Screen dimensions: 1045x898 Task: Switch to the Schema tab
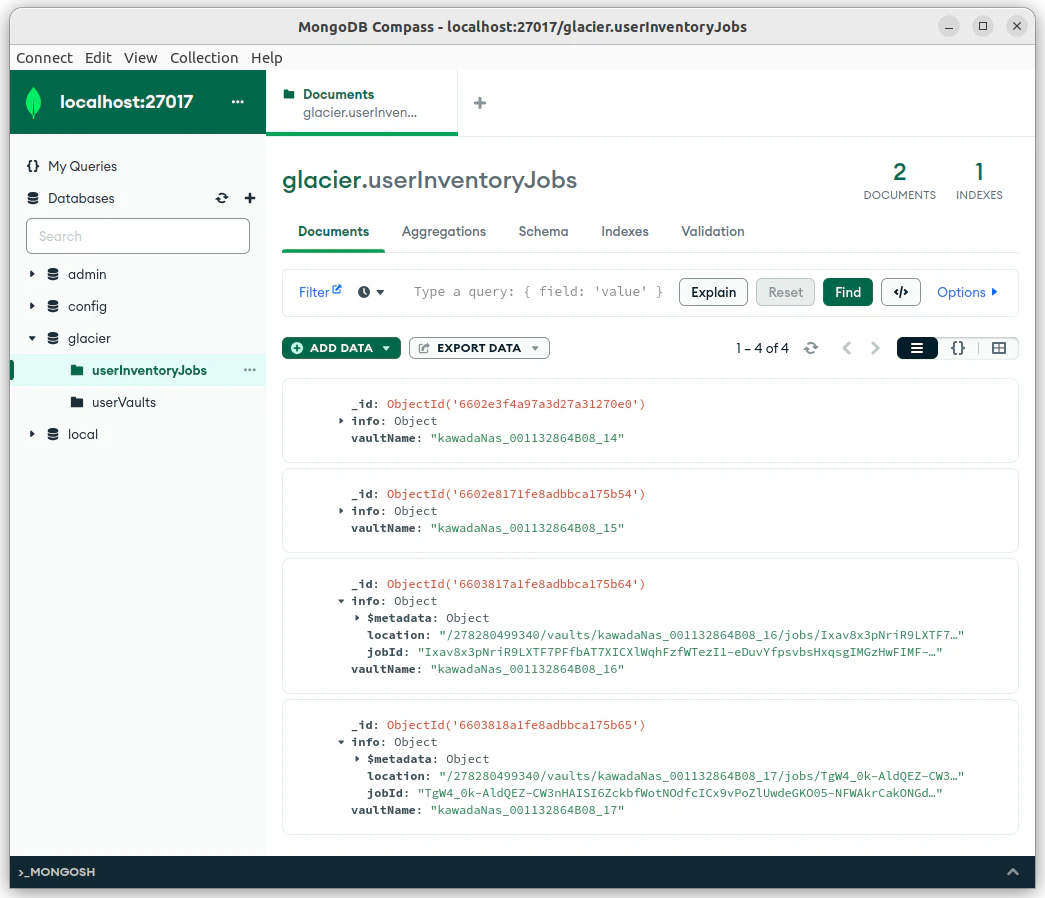pos(543,231)
